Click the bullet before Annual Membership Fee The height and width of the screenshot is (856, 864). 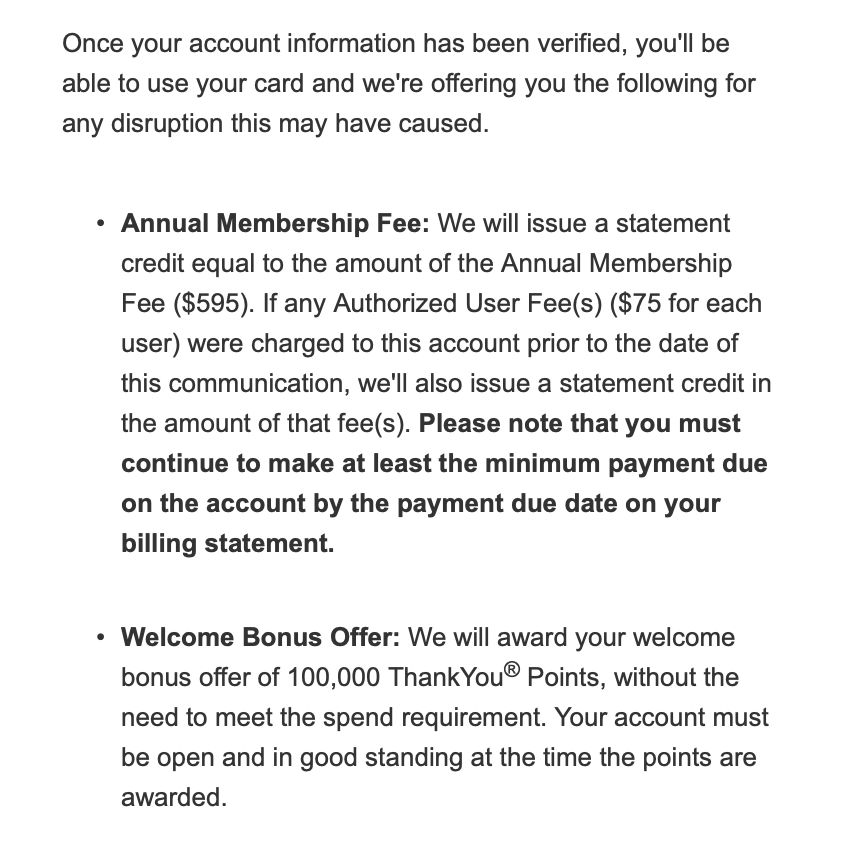tap(100, 224)
